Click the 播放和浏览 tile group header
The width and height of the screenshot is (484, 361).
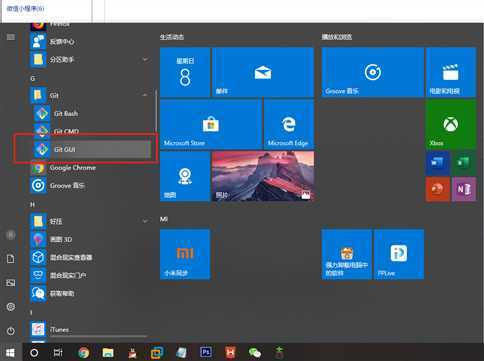click(337, 37)
